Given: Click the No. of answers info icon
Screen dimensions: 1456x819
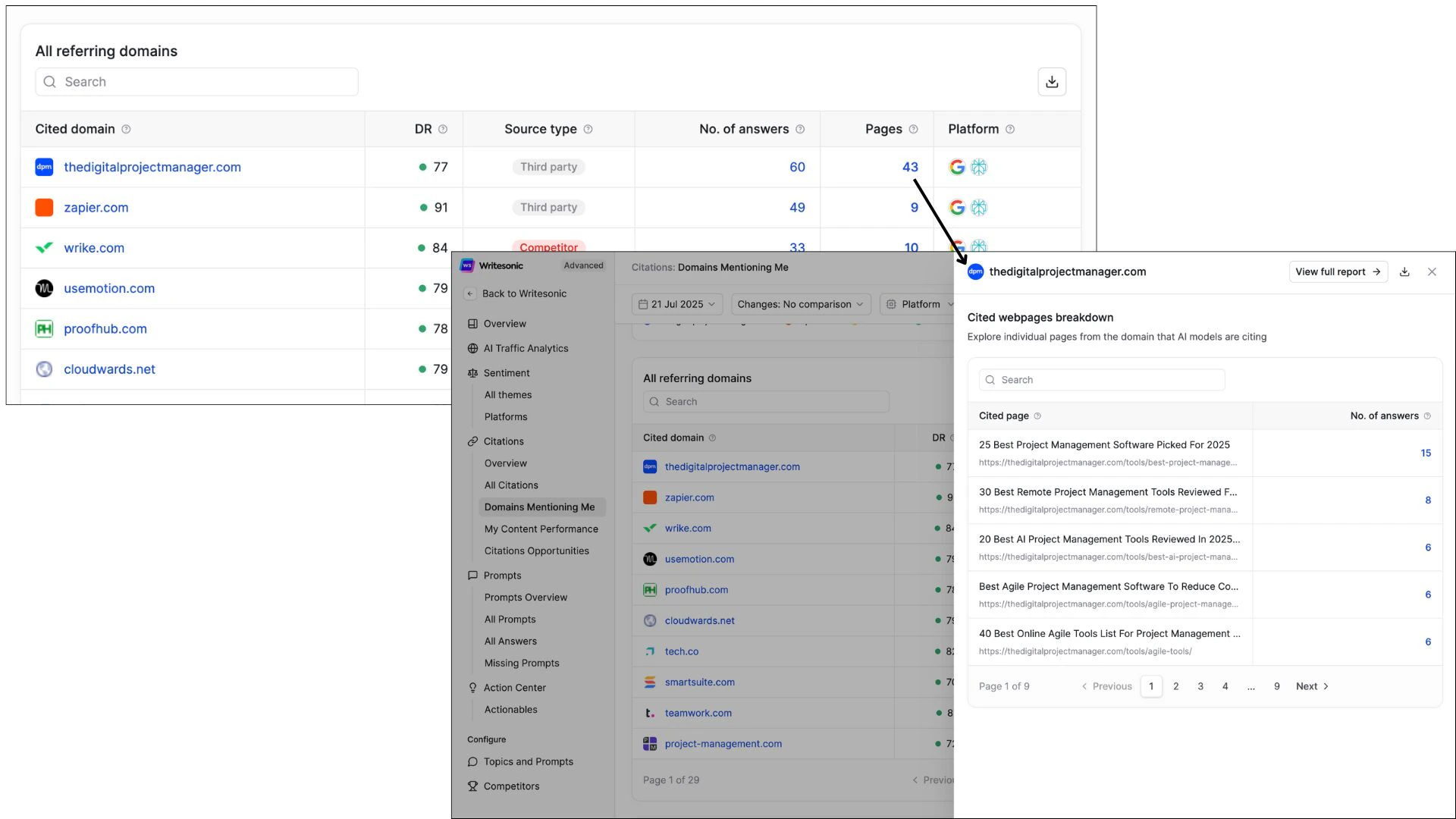Looking at the screenshot, I should coord(800,130).
